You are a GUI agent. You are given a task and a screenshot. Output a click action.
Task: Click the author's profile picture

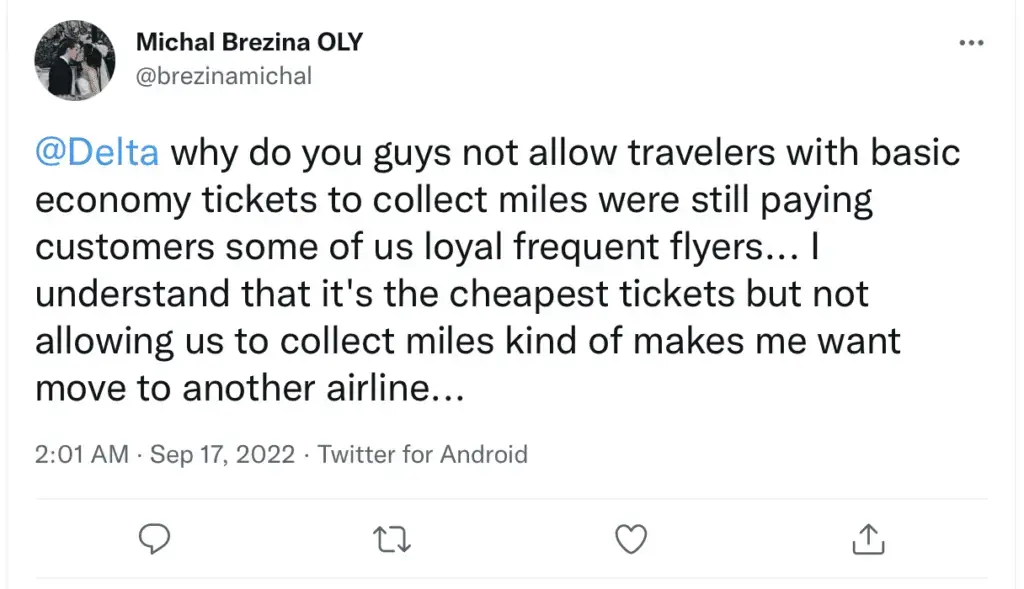[75, 59]
